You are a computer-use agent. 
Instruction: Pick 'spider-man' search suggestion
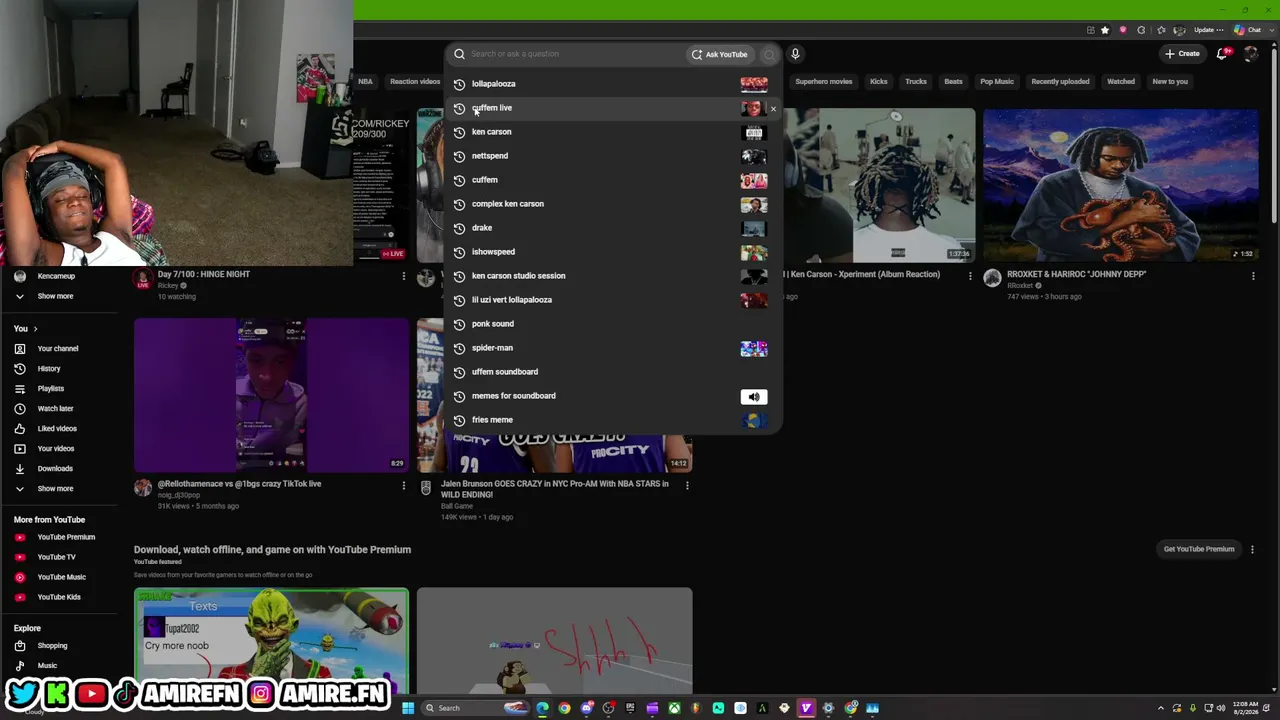coord(612,348)
